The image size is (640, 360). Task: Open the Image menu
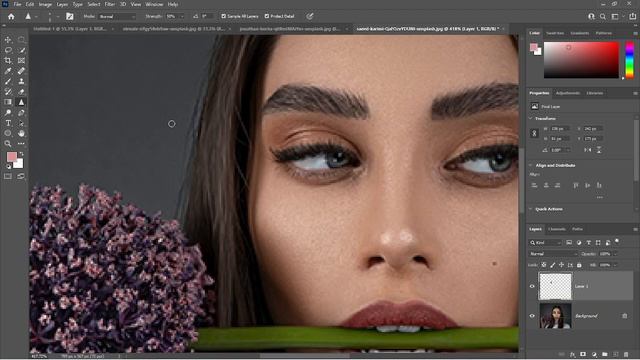pyautogui.click(x=45, y=4)
